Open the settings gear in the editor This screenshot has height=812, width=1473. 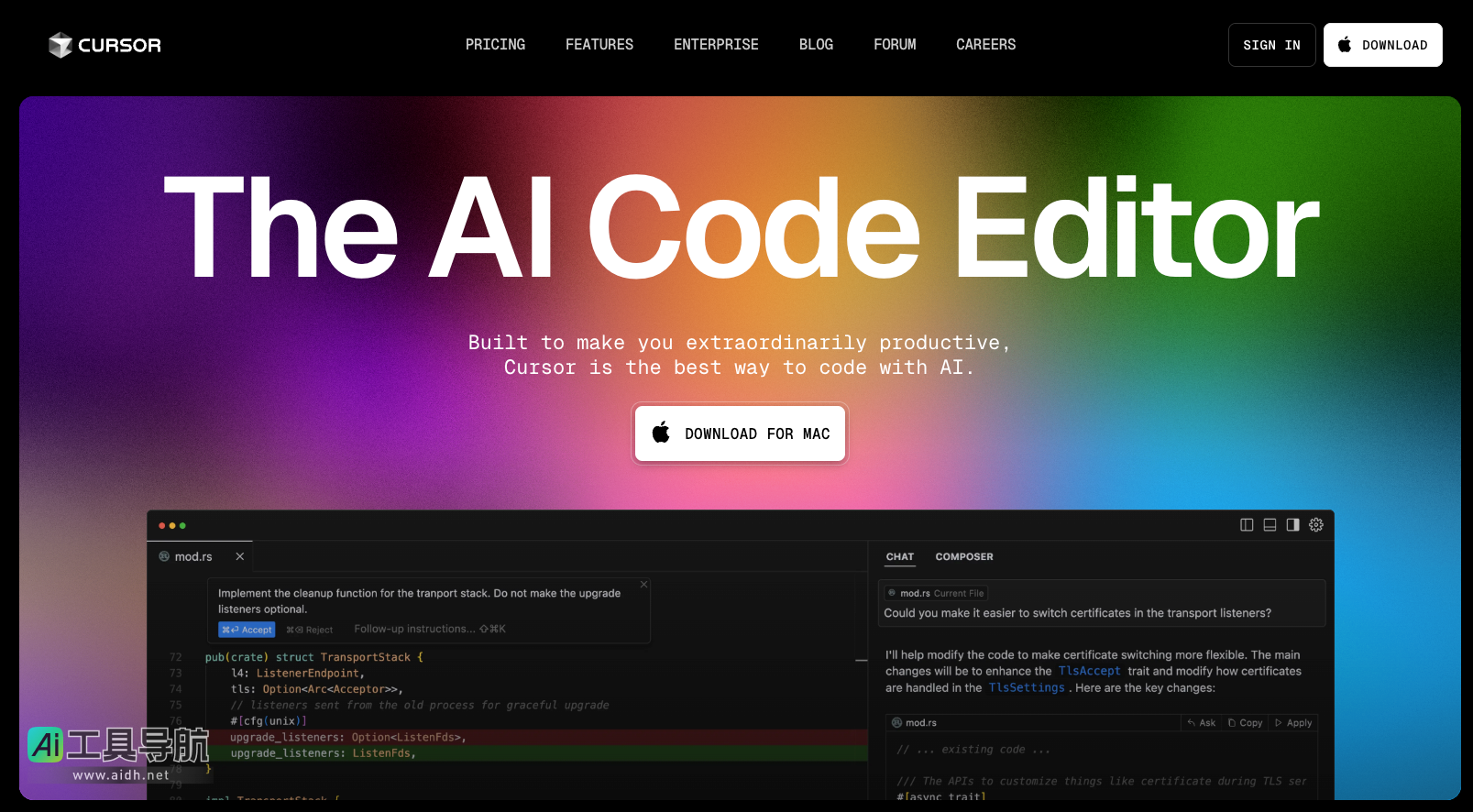click(1316, 525)
